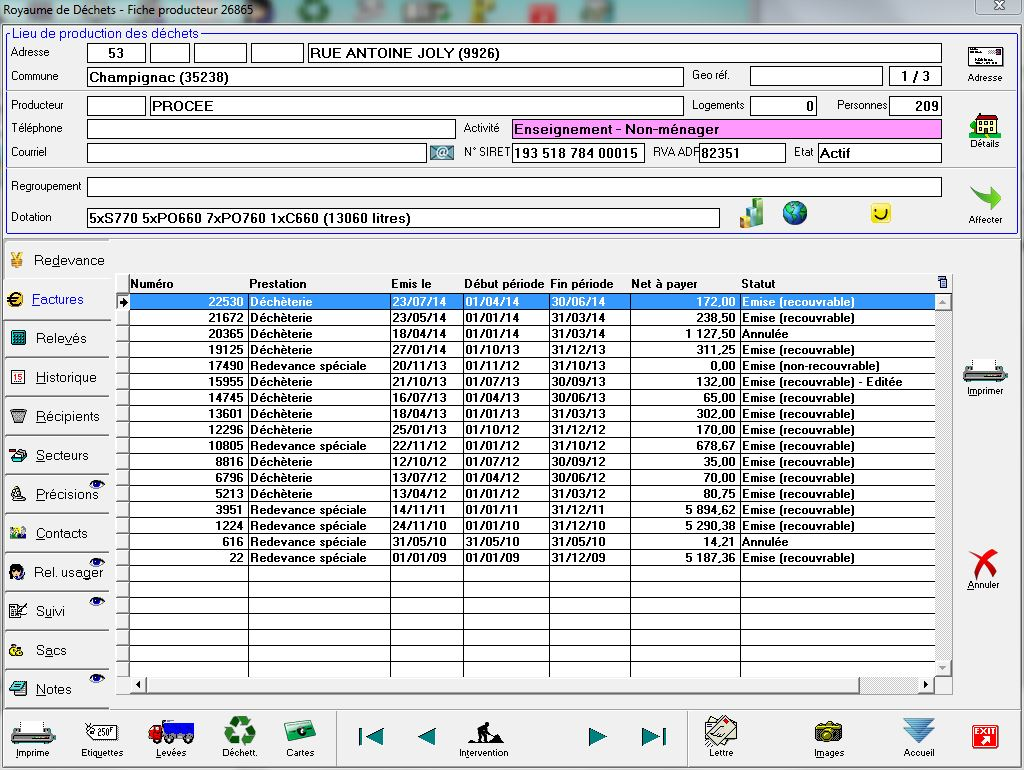Click the yellow smiley face icon
The width and height of the screenshot is (1024, 770).
880,213
